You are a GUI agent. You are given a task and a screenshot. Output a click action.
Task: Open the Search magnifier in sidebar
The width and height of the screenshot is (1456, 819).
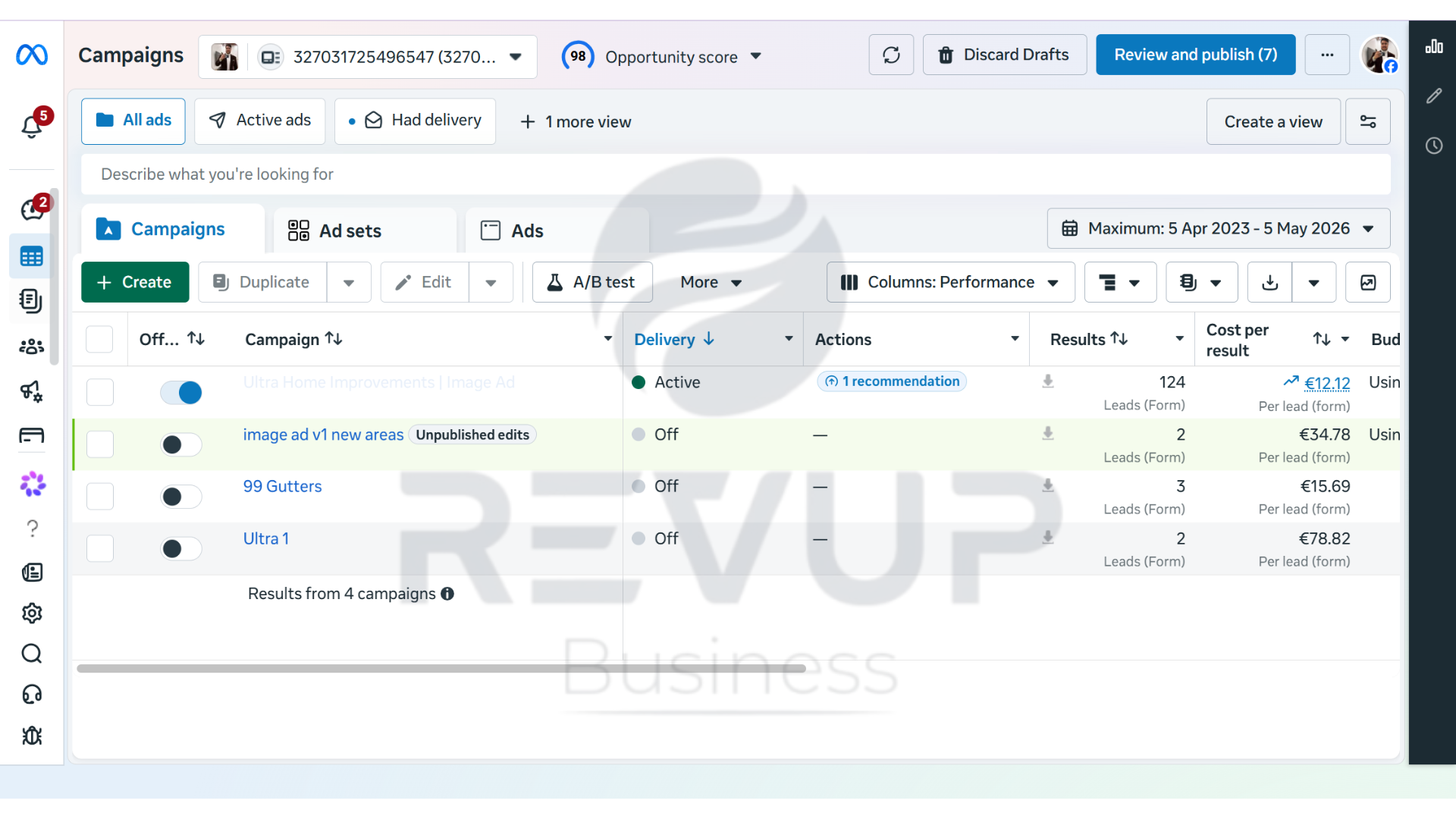click(32, 654)
